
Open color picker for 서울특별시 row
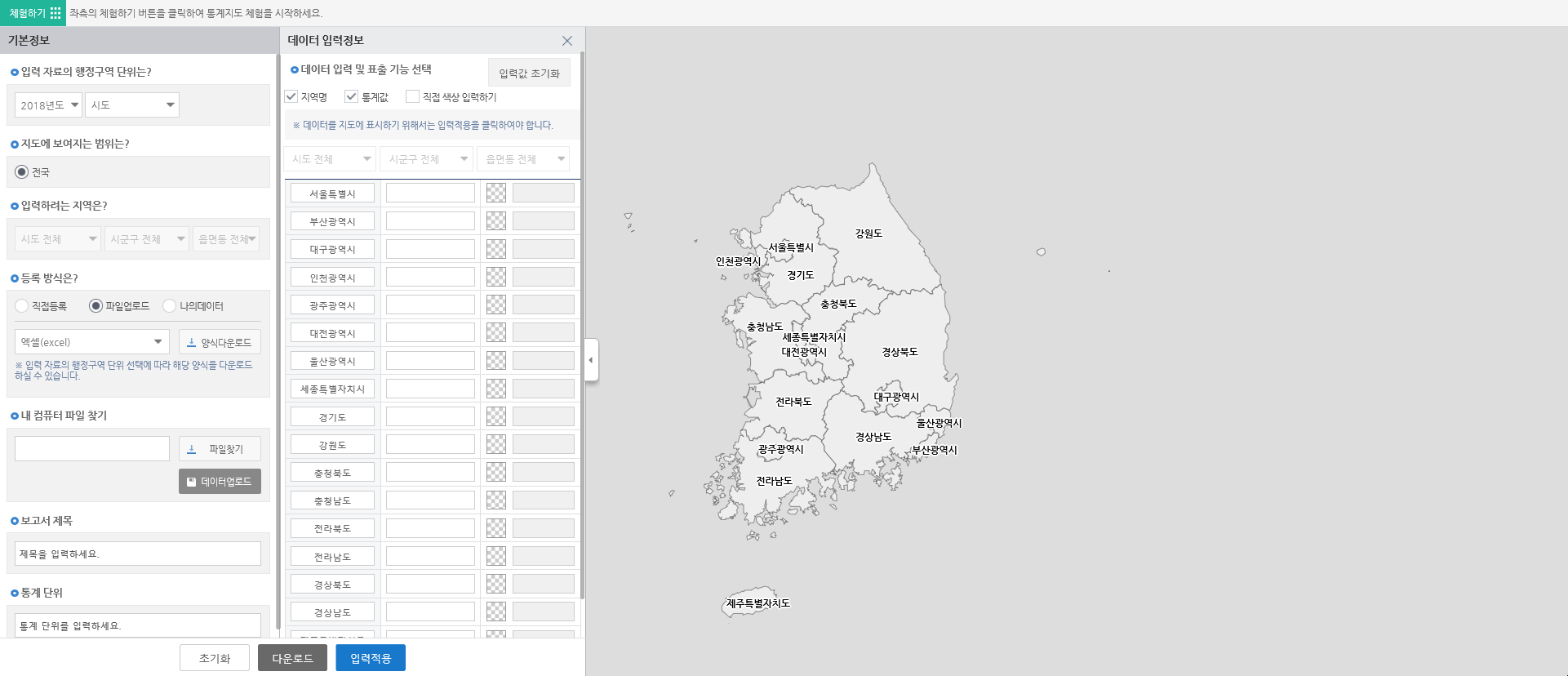pyautogui.click(x=496, y=193)
